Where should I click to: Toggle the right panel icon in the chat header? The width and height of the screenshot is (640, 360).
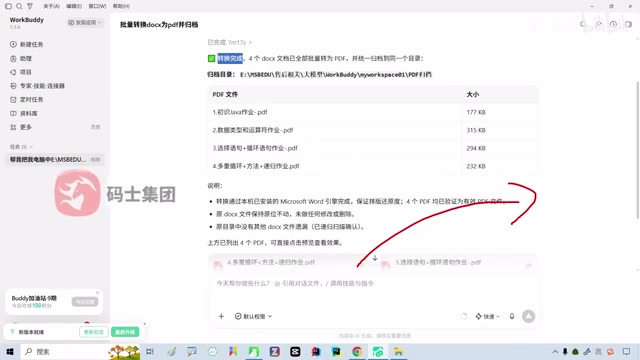[x=628, y=24]
